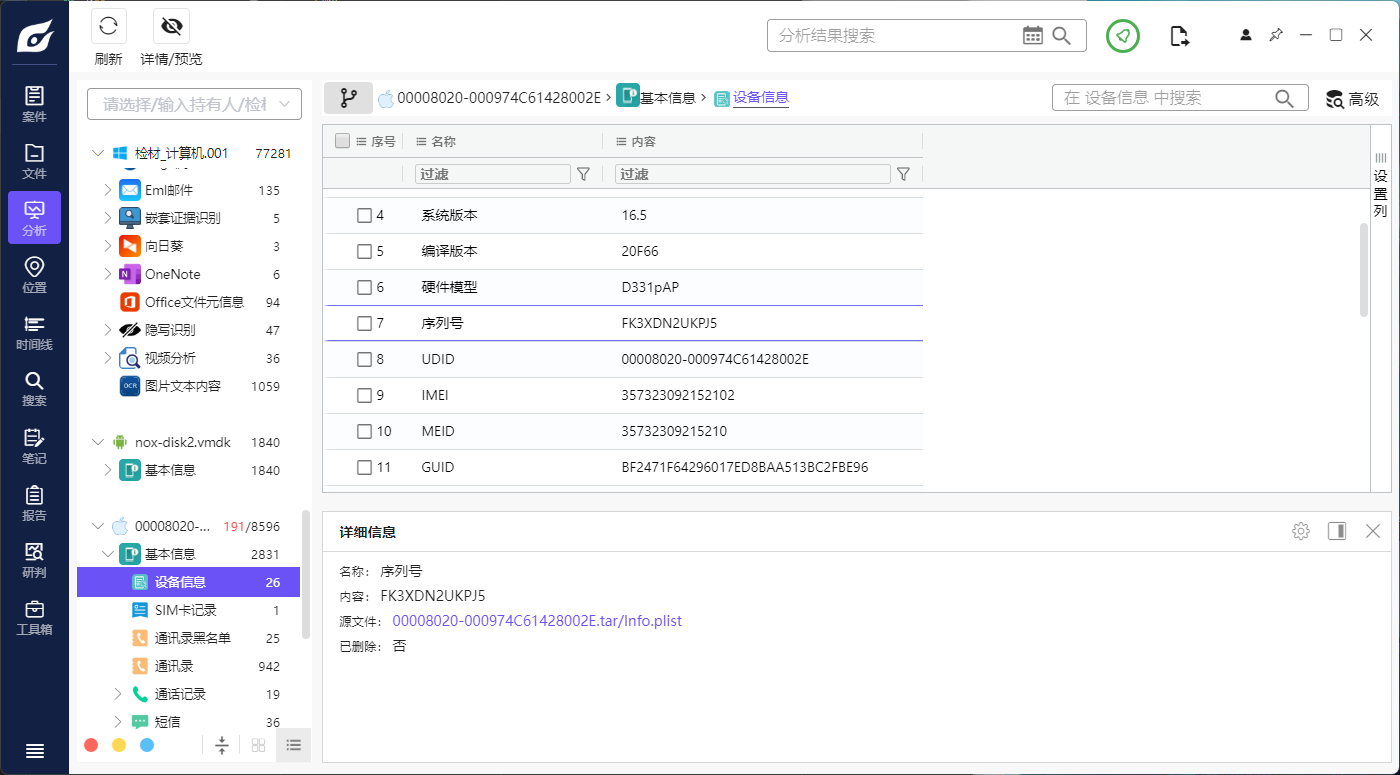Click the filter funnel for 名称 column
The height and width of the screenshot is (775, 1400).
click(x=584, y=174)
